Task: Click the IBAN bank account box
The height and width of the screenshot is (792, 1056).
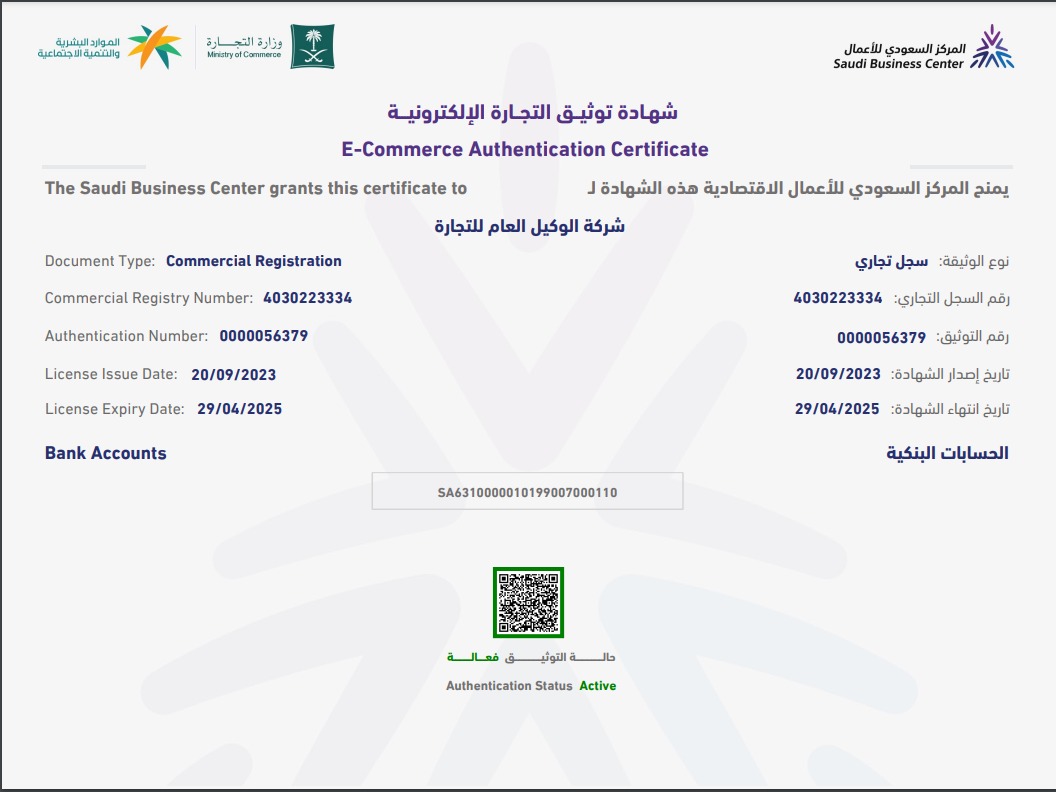Action: tap(527, 492)
